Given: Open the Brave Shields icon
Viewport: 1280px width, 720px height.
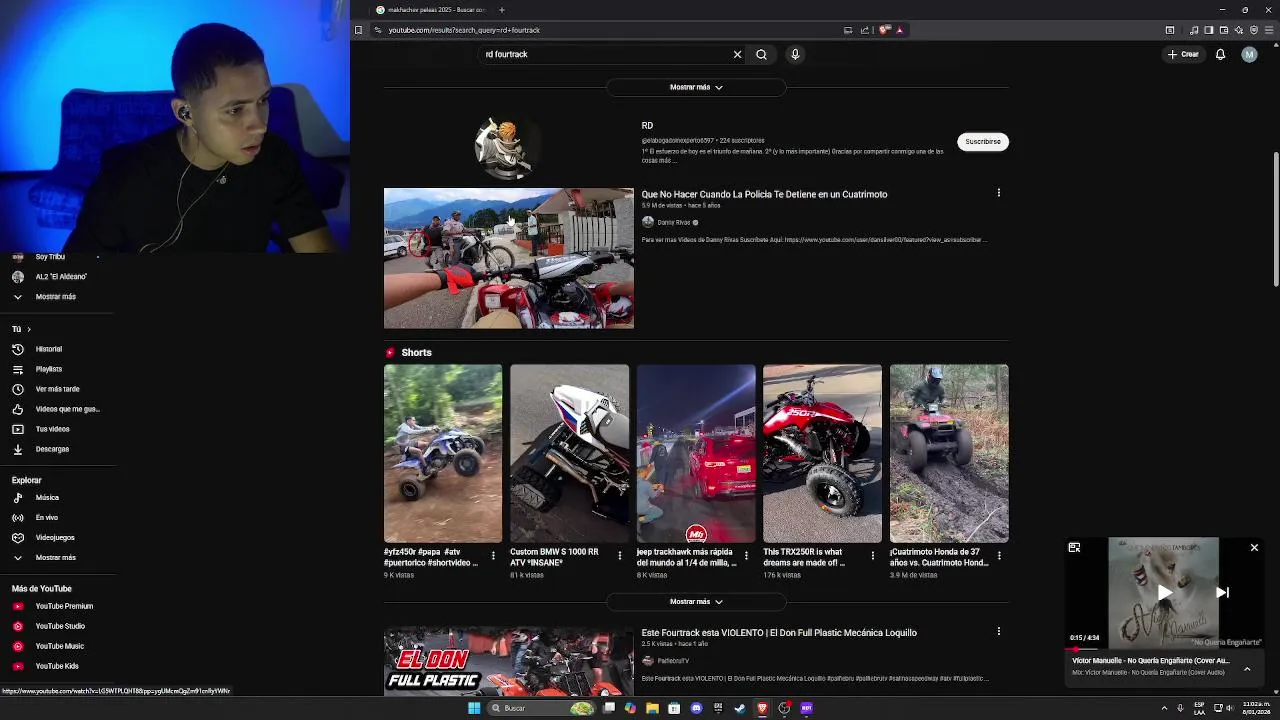Looking at the screenshot, I should (884, 30).
